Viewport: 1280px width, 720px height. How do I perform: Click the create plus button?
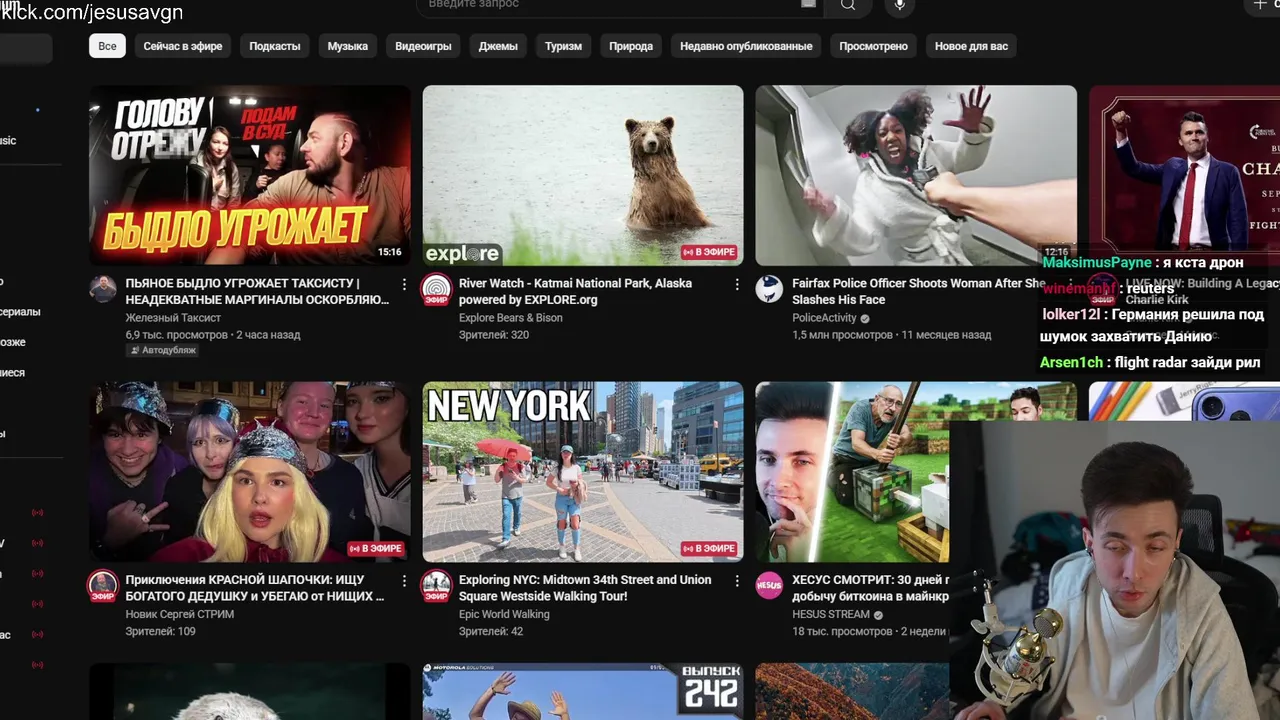pyautogui.click(x=1259, y=5)
